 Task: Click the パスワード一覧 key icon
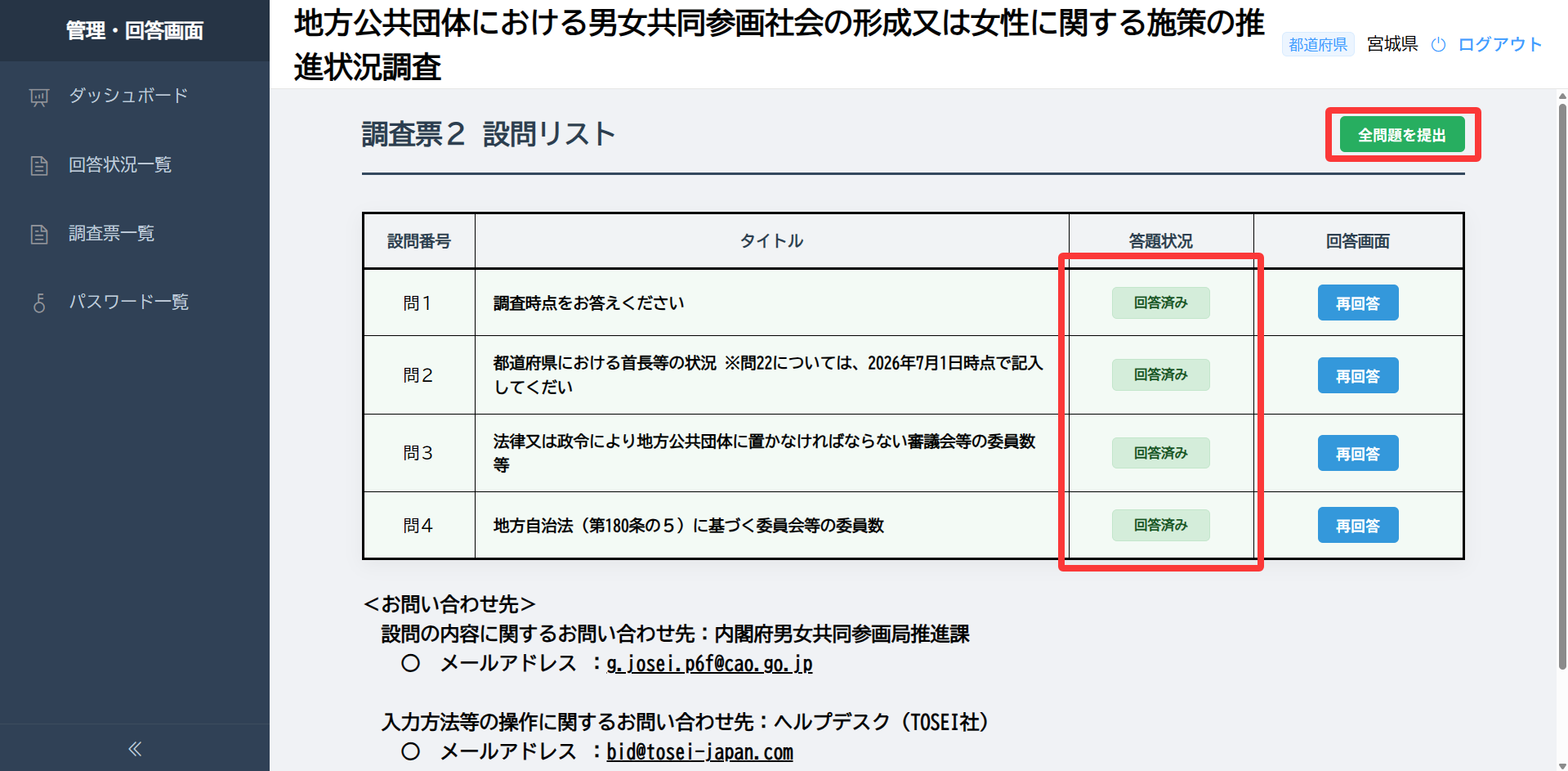pyautogui.click(x=39, y=303)
